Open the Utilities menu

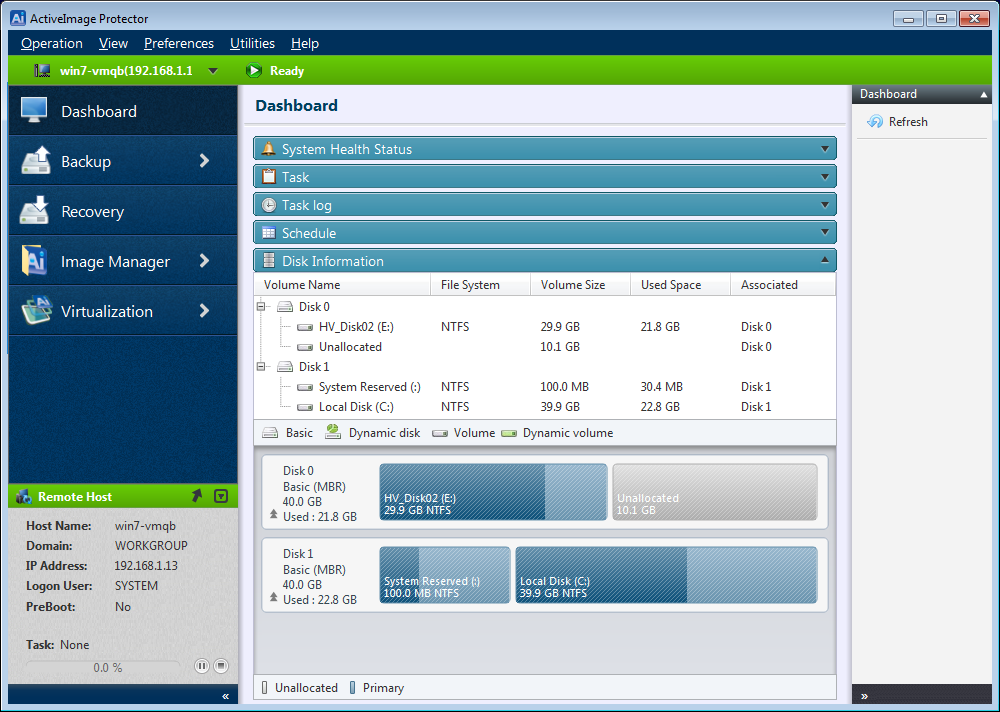[252, 43]
